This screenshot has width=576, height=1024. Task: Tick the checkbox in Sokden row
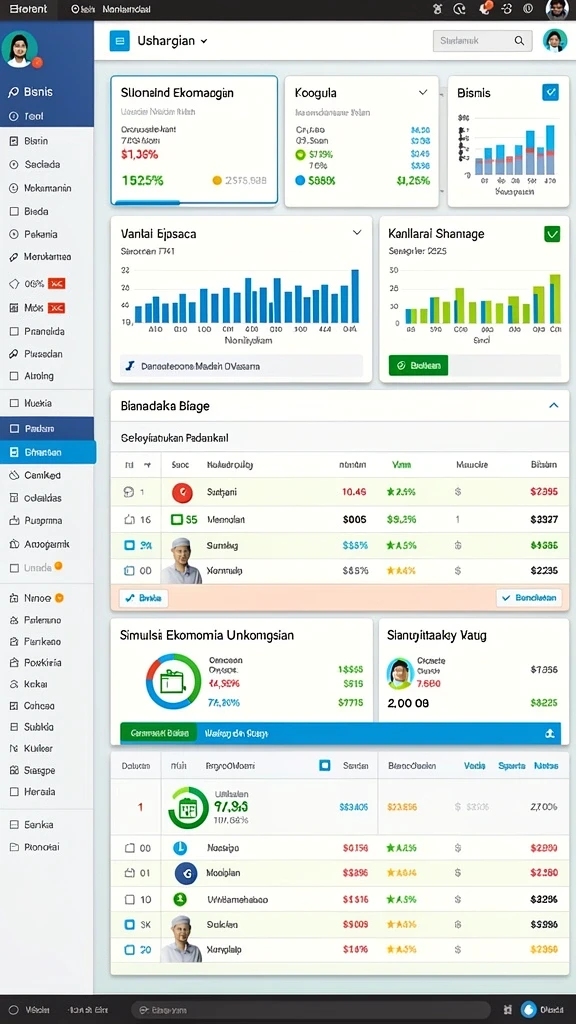pos(129,925)
